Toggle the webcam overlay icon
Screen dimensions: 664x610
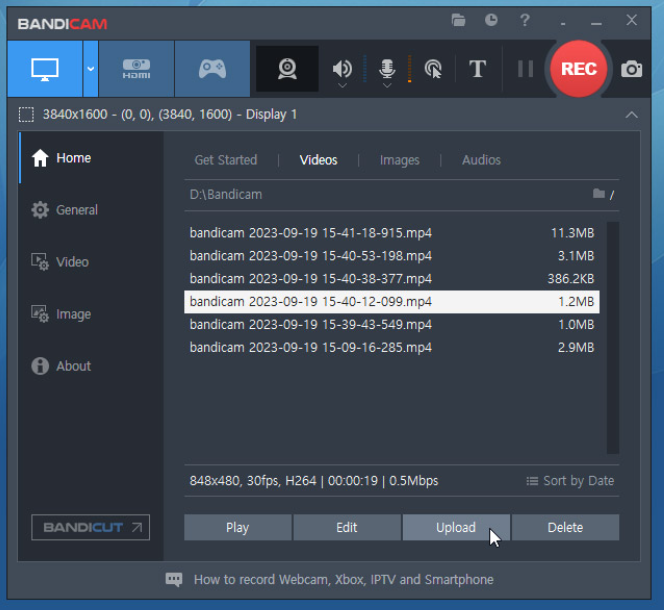tap(287, 69)
